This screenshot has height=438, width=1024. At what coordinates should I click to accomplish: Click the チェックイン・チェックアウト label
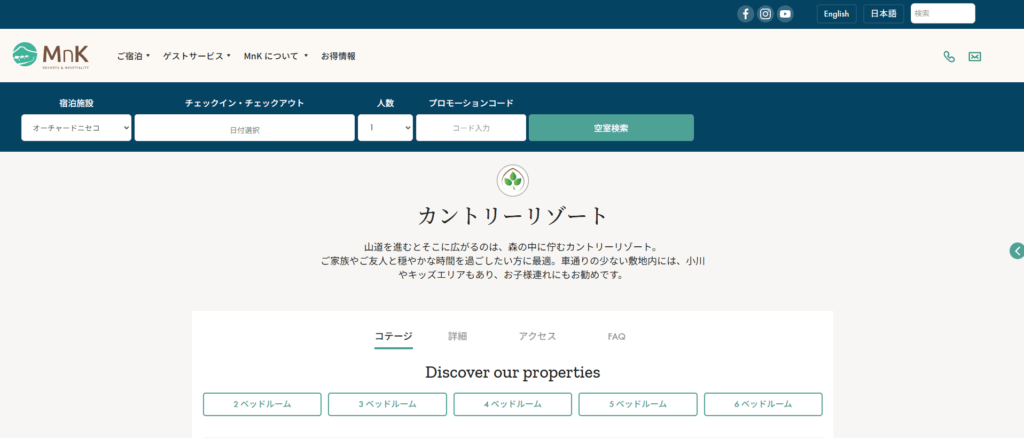click(x=244, y=103)
